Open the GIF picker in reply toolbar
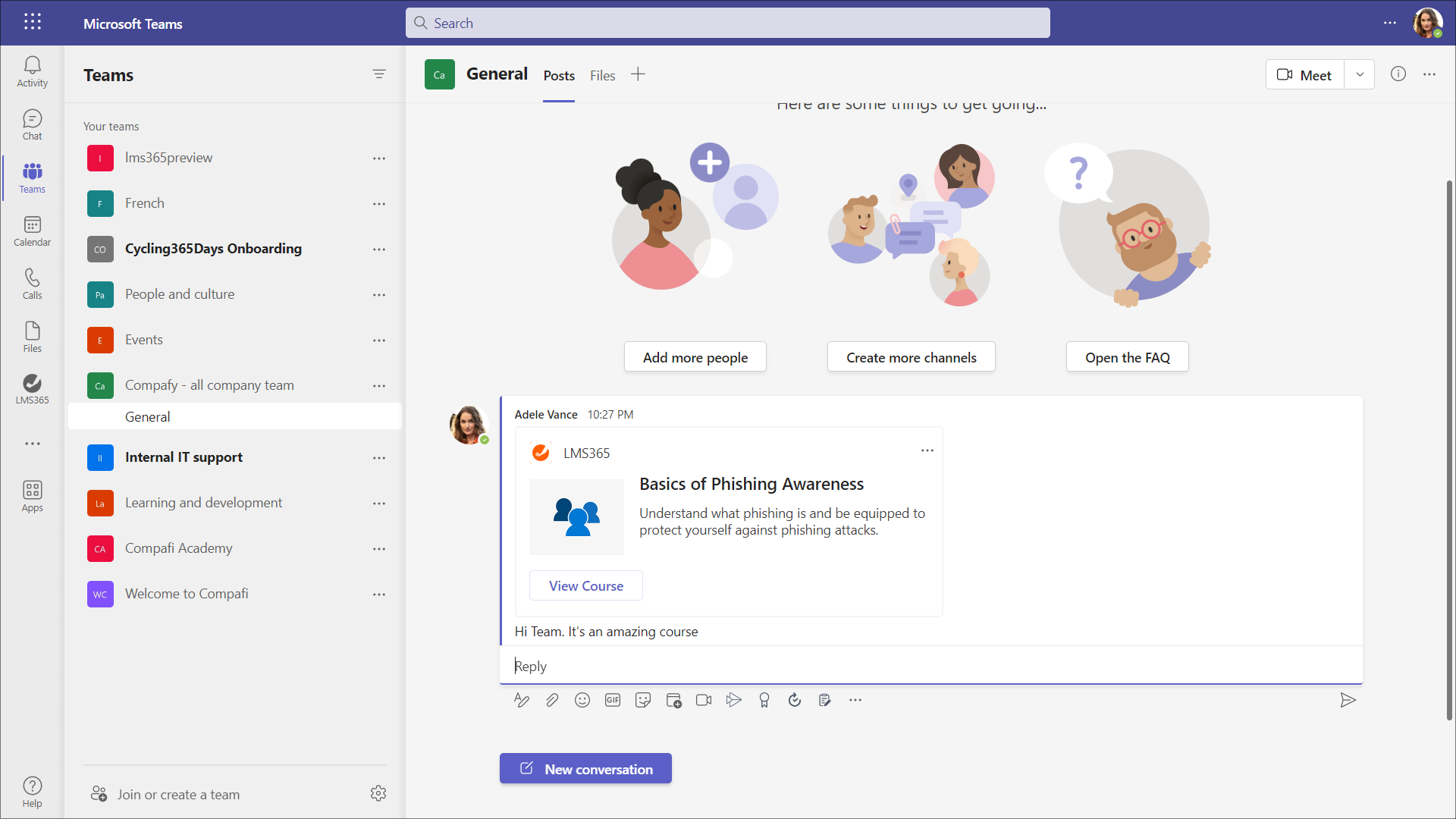Image resolution: width=1456 pixels, height=819 pixels. click(613, 700)
